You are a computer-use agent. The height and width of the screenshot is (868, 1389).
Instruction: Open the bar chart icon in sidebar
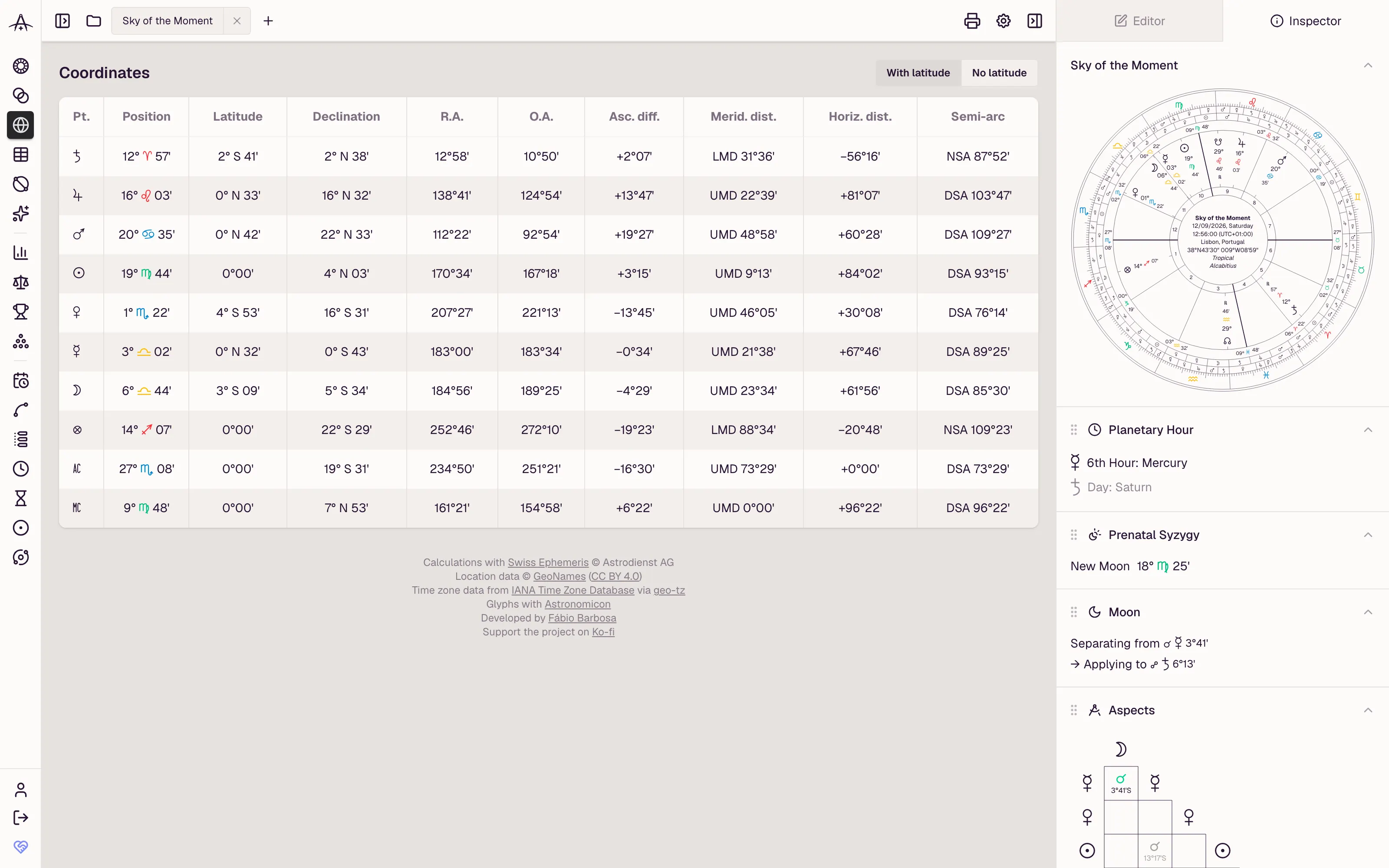21,253
